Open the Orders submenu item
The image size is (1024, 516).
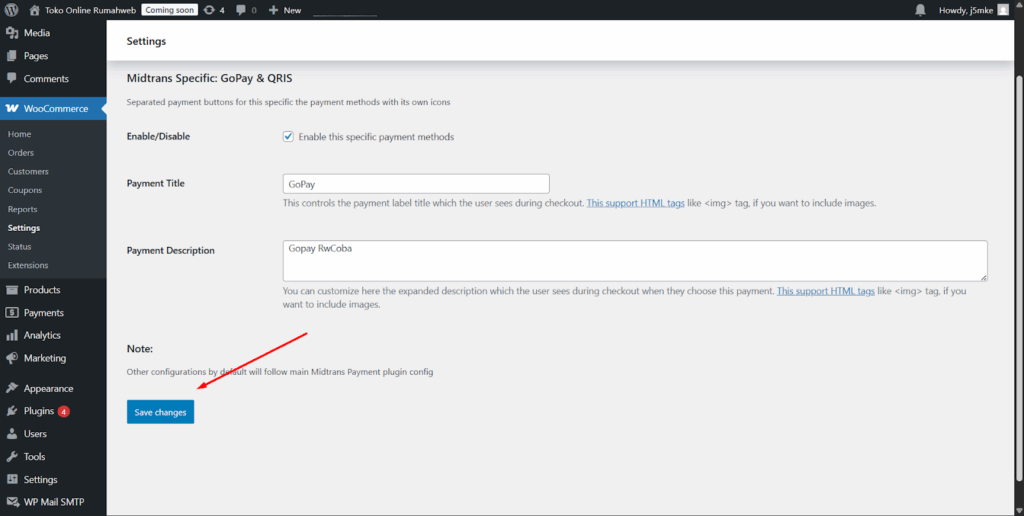click(x=21, y=153)
